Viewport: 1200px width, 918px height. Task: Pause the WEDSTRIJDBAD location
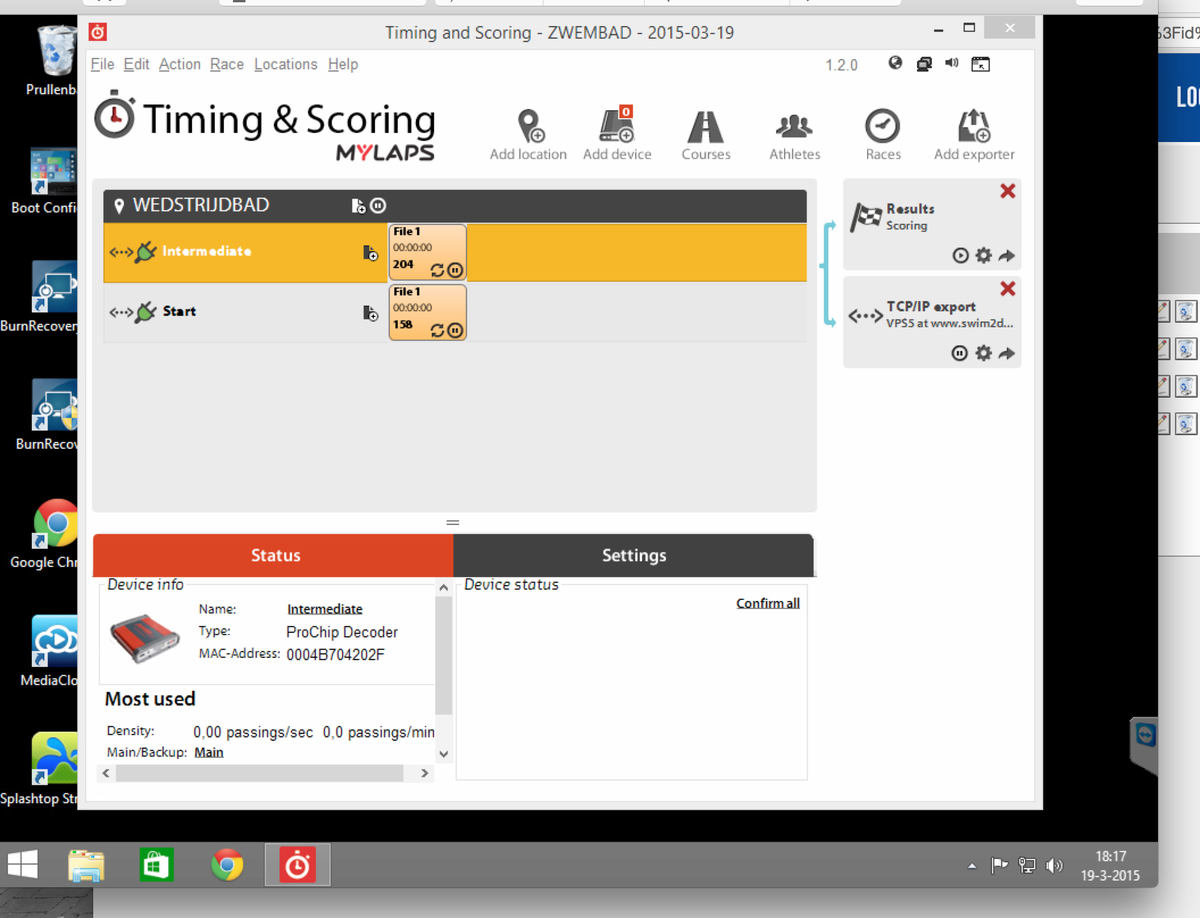pos(378,206)
